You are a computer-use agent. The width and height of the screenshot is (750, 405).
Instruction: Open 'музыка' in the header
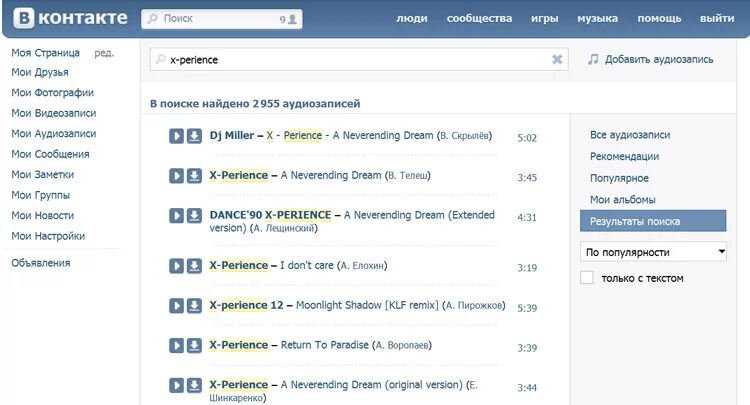[x=597, y=19]
